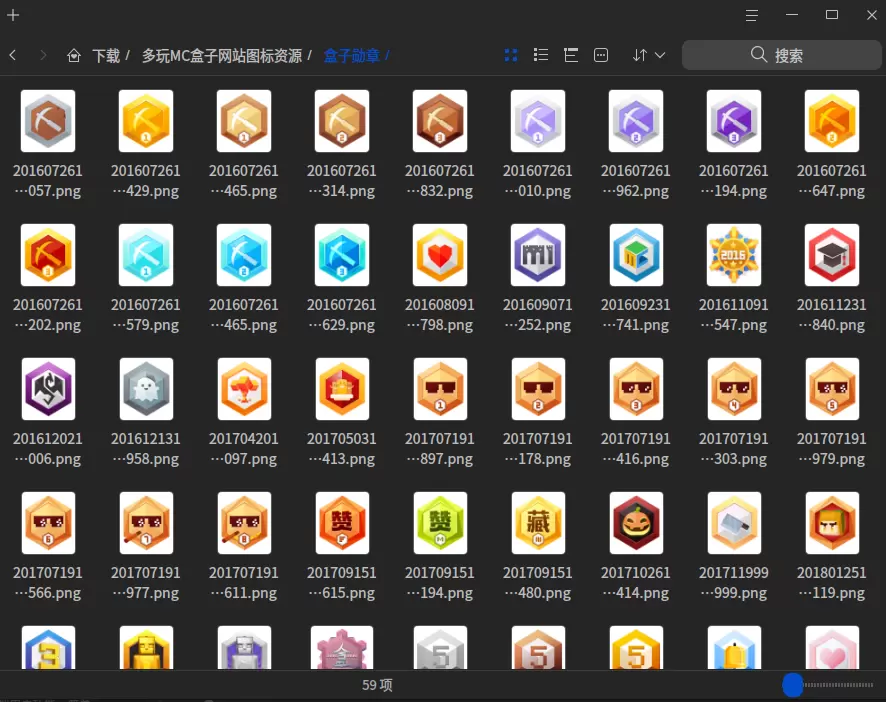886x702 pixels.
Task: Select blue pickaxe badge …629.png
Action: pyautogui.click(x=342, y=255)
